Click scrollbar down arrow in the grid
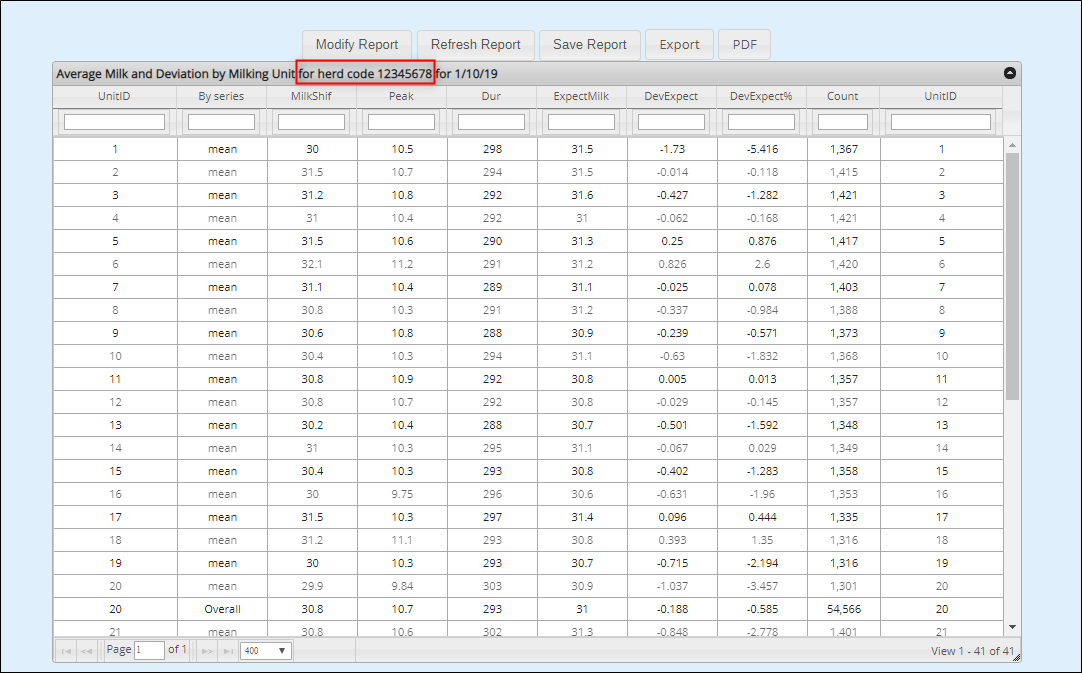1082x673 pixels. coord(1012,627)
